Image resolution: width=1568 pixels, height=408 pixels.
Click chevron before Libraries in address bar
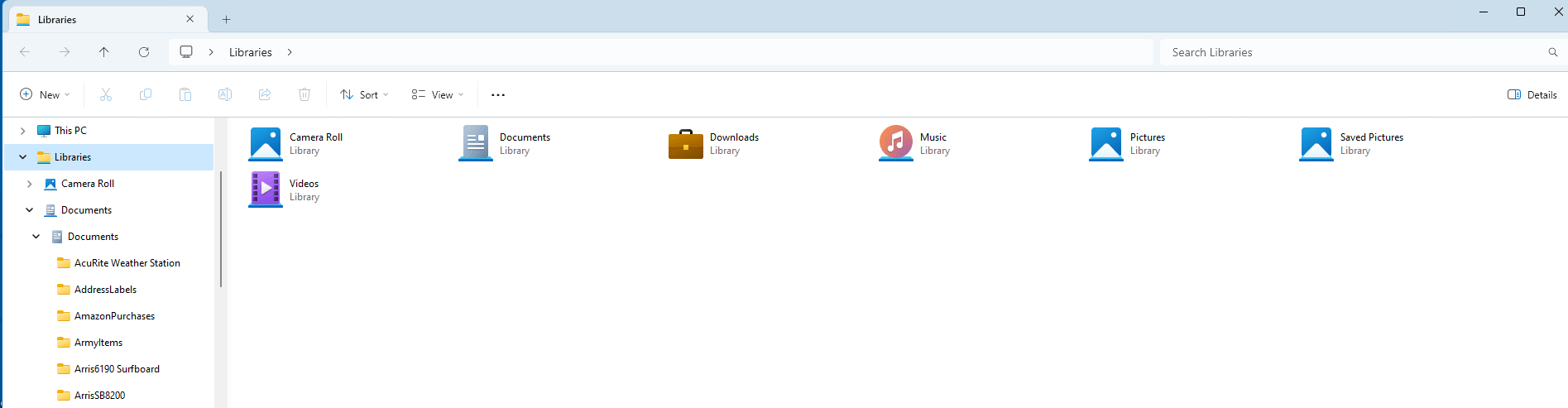pyautogui.click(x=211, y=52)
